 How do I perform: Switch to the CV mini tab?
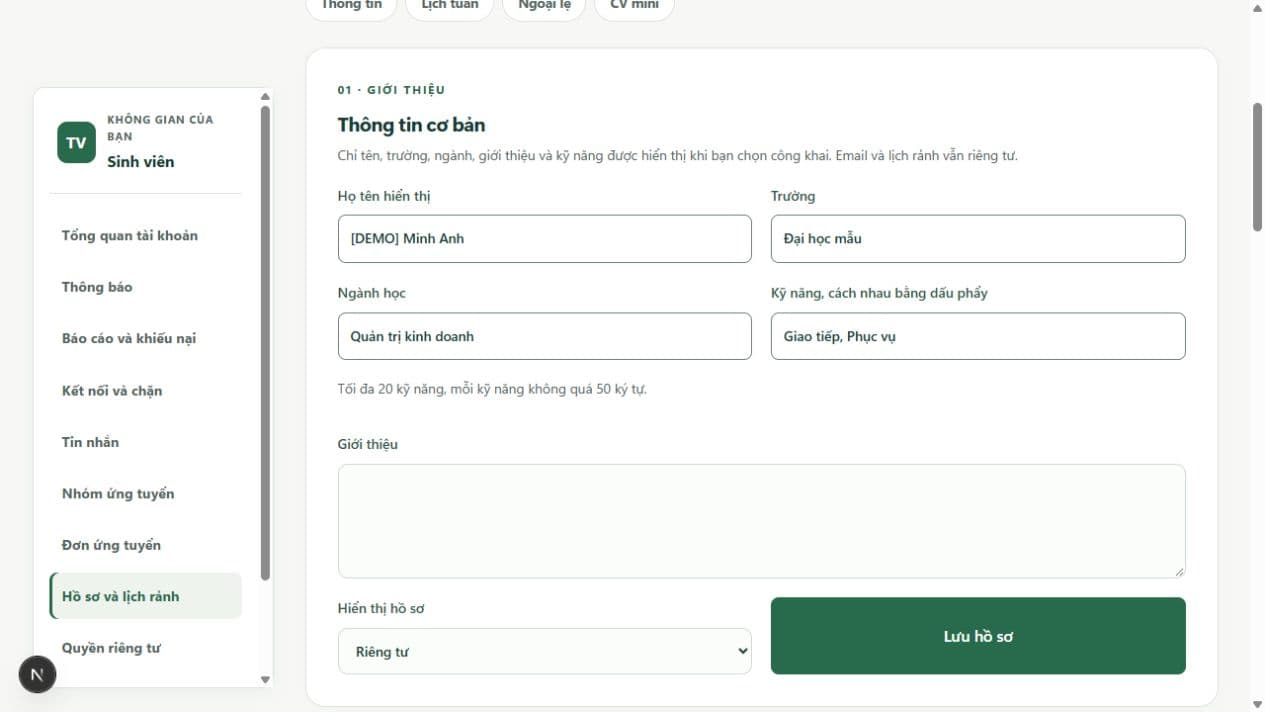point(634,6)
